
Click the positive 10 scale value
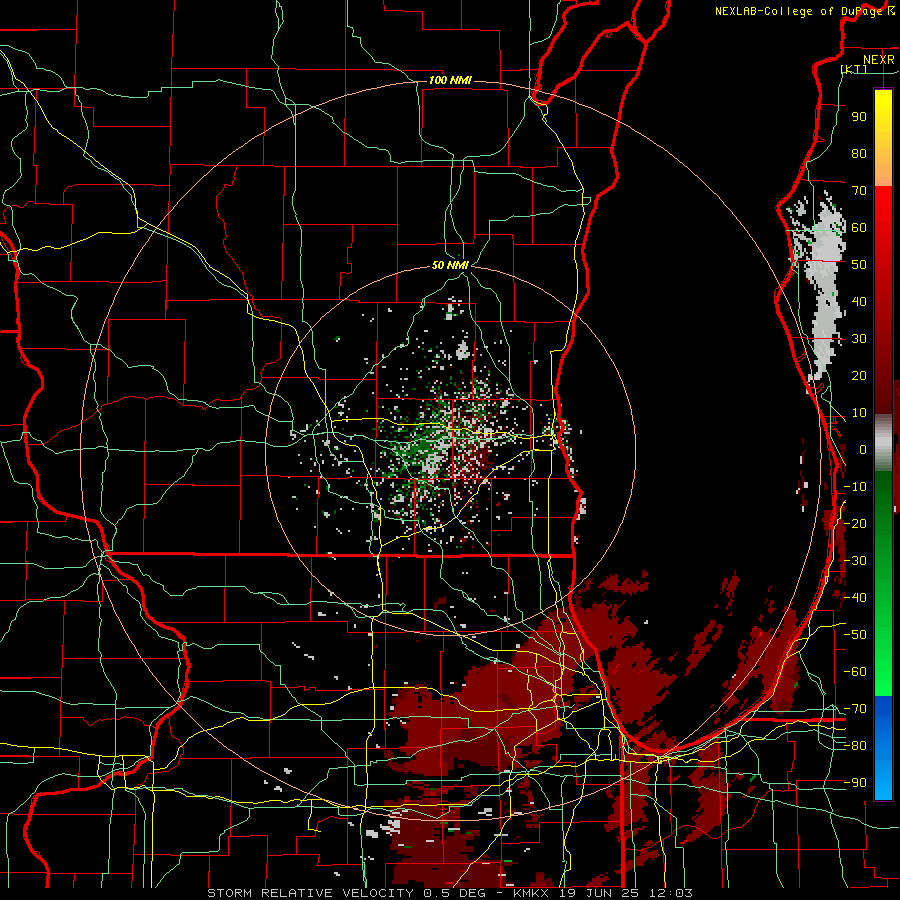tap(859, 413)
